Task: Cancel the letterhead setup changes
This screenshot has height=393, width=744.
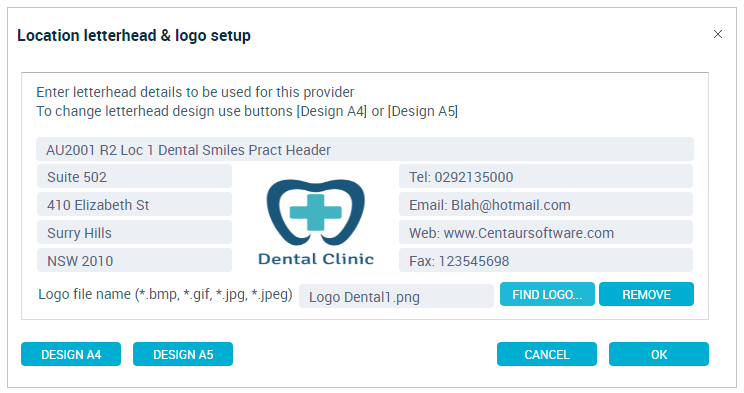Action: [547, 354]
